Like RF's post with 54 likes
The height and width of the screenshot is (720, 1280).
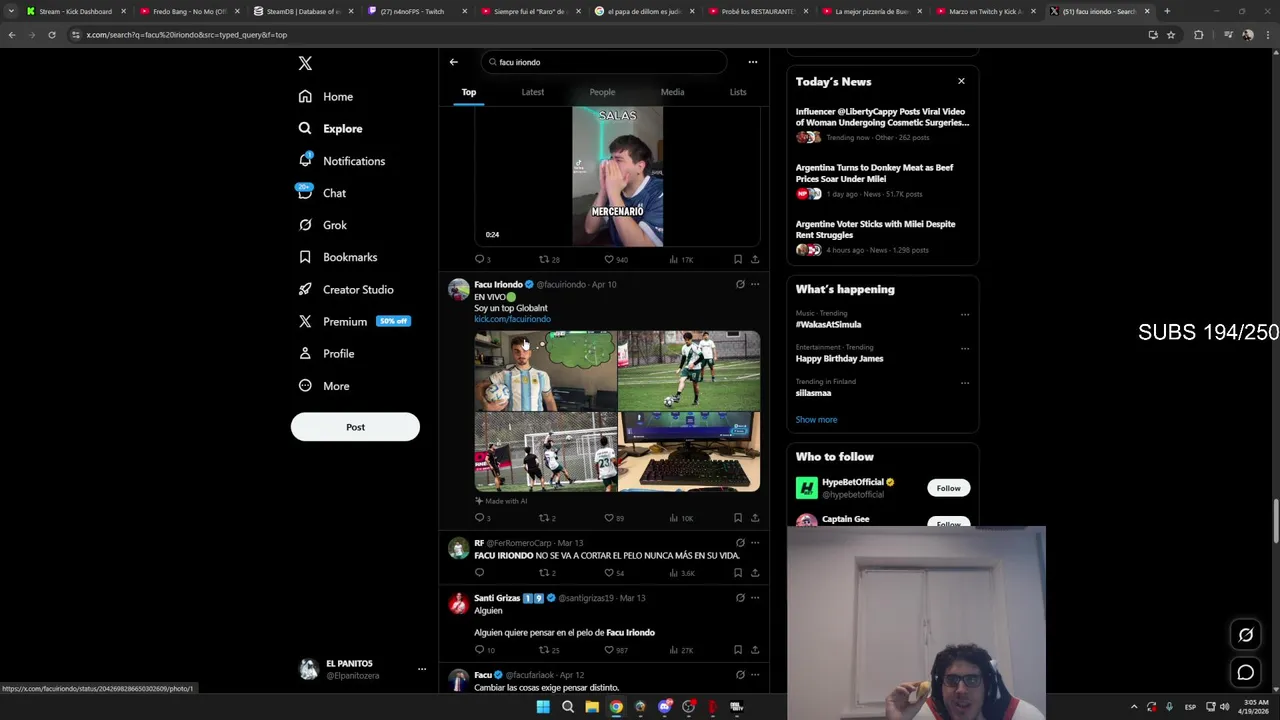614,573
